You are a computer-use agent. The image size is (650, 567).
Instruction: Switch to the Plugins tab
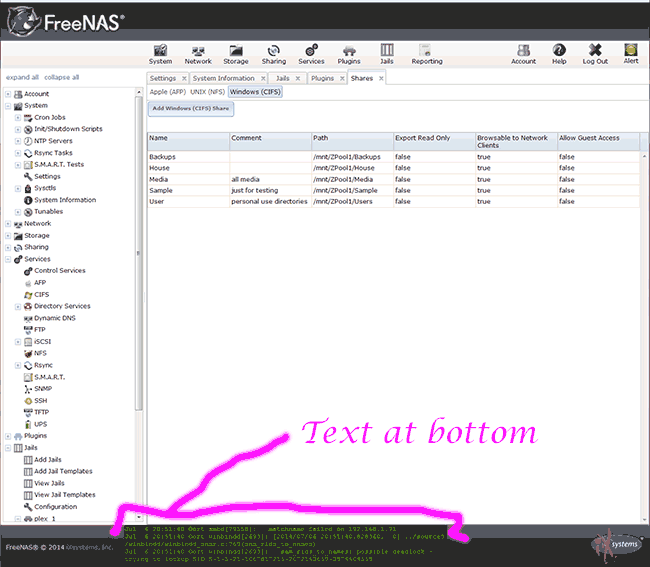(323, 78)
